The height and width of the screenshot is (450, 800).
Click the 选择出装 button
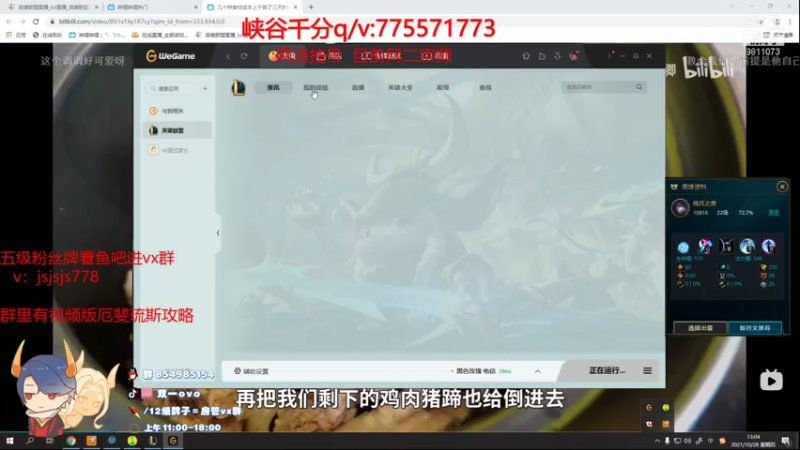click(701, 328)
